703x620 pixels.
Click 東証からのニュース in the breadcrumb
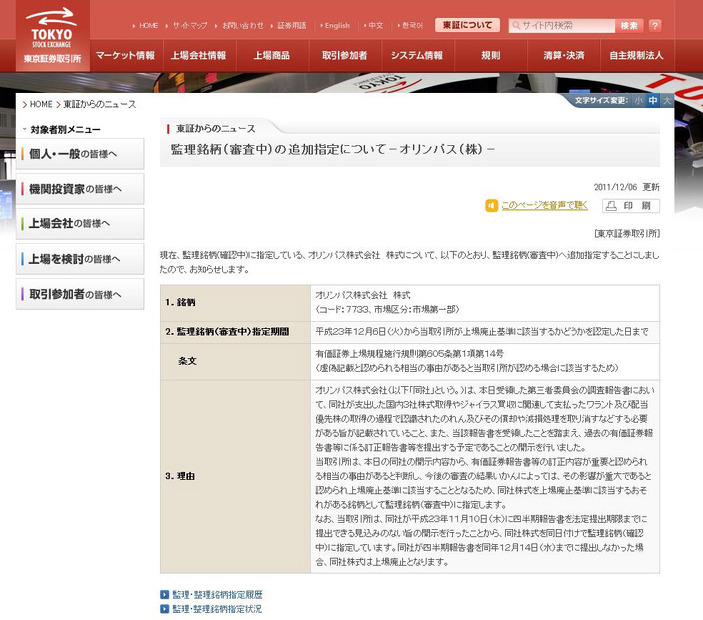pos(100,104)
